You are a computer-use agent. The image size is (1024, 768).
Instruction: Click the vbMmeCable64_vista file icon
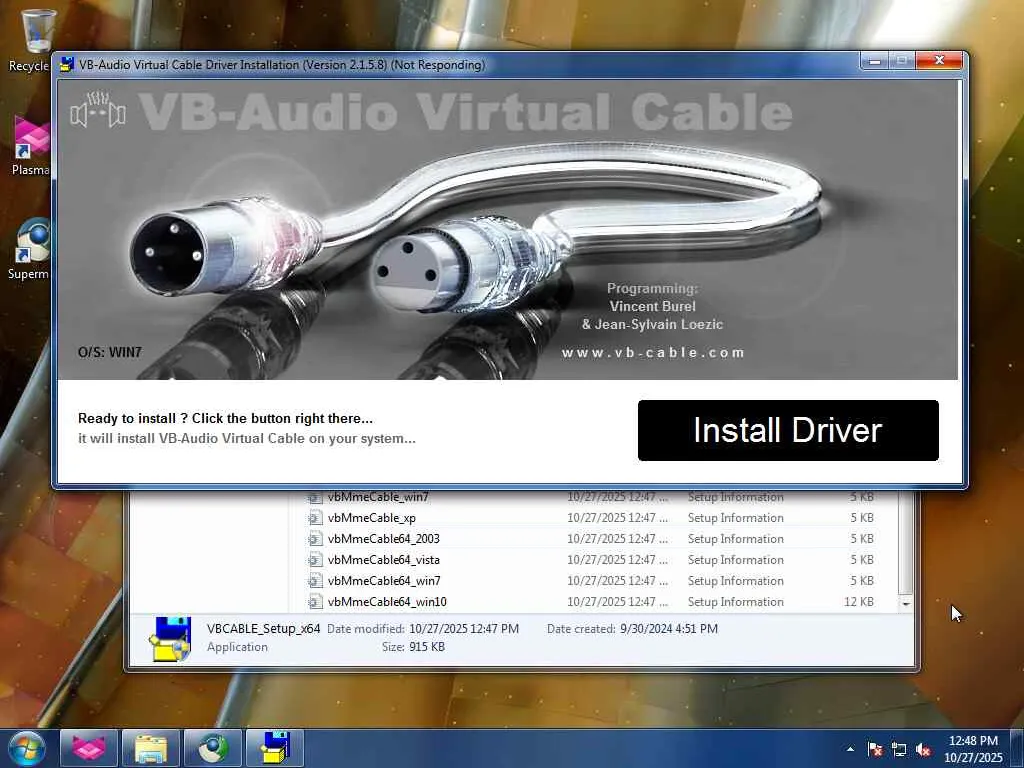(x=315, y=560)
